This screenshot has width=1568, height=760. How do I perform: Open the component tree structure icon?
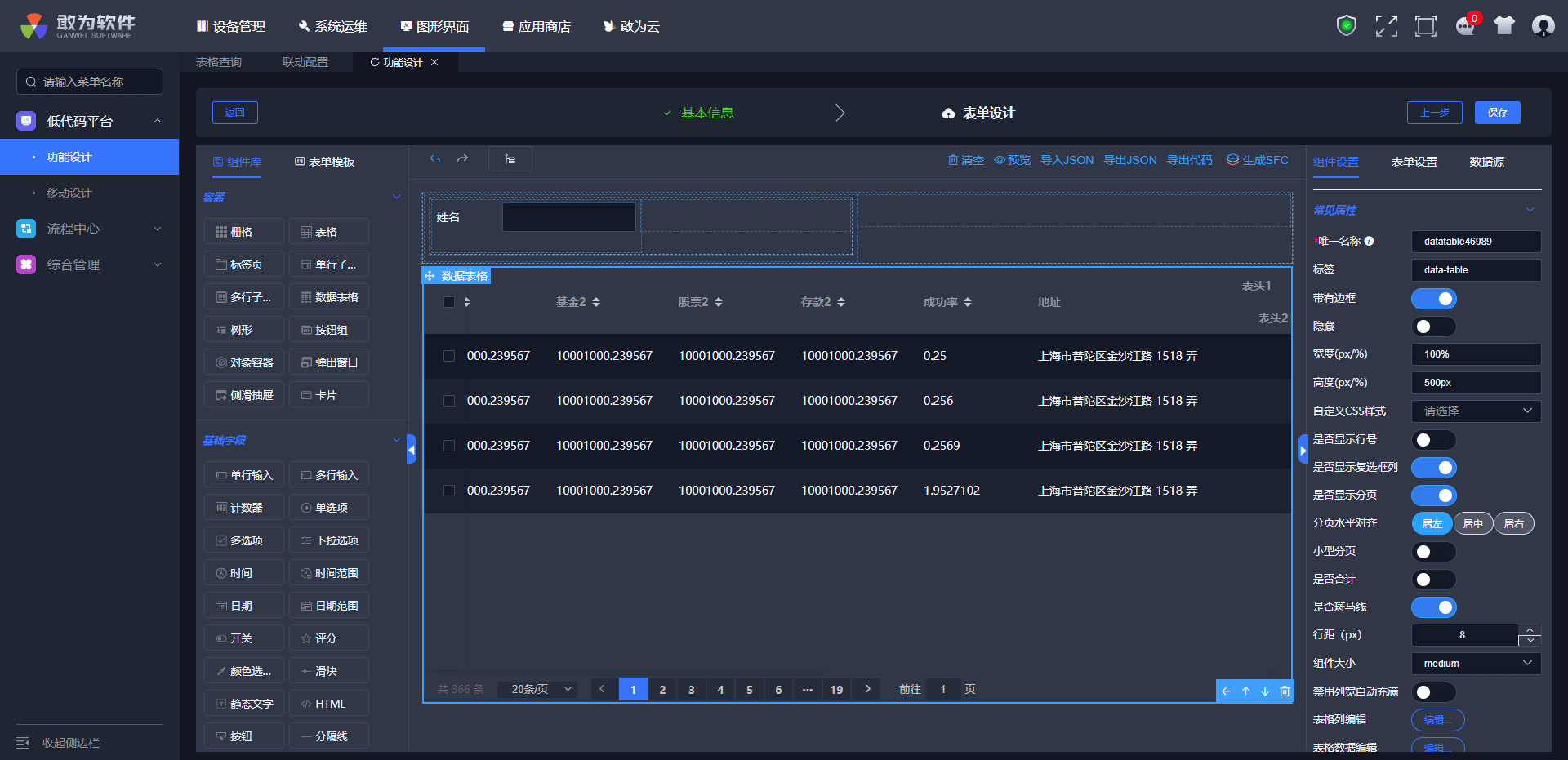coord(510,159)
